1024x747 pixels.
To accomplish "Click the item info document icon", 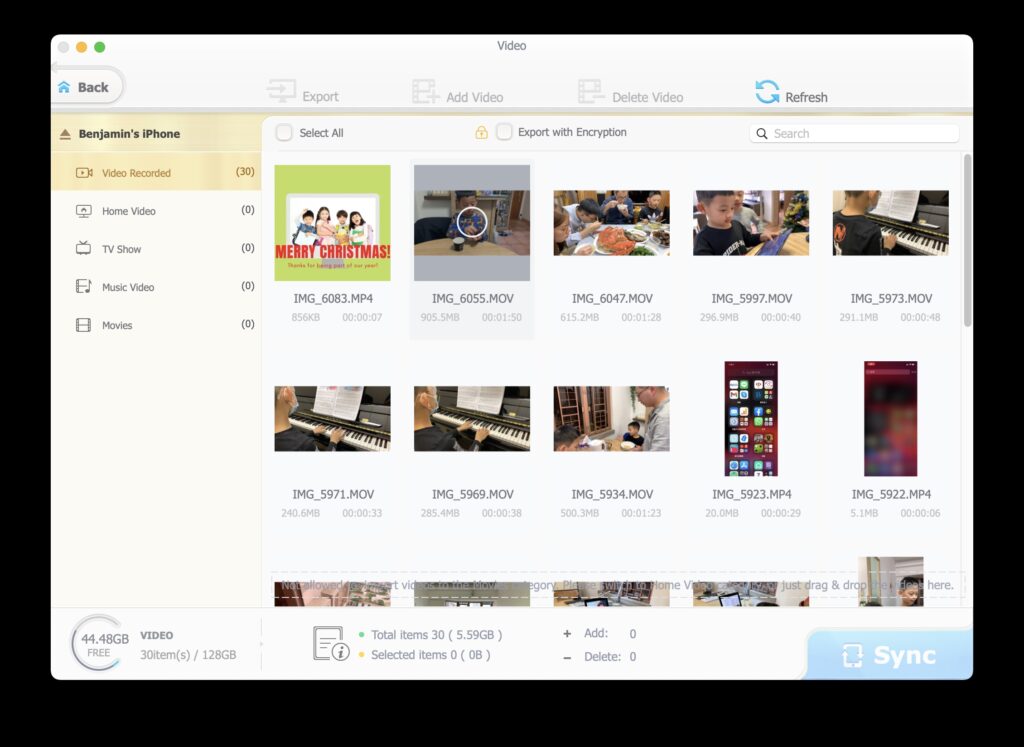I will click(x=331, y=644).
